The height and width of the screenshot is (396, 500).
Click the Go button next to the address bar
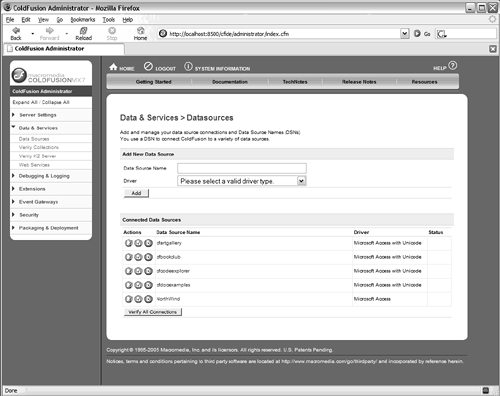[x=422, y=34]
